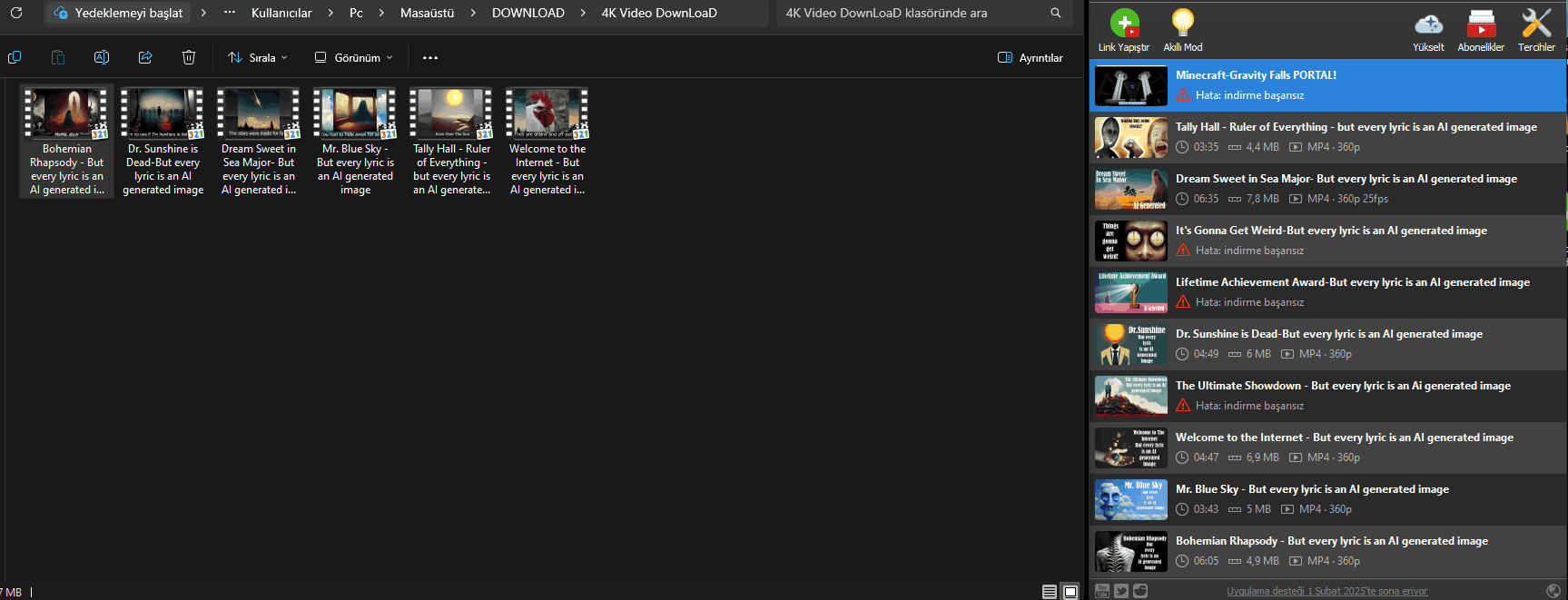The height and width of the screenshot is (600, 1568).
Task: Select Dr. Sunshine is Dead video file in Explorer
Action: pyautogui.click(x=163, y=142)
